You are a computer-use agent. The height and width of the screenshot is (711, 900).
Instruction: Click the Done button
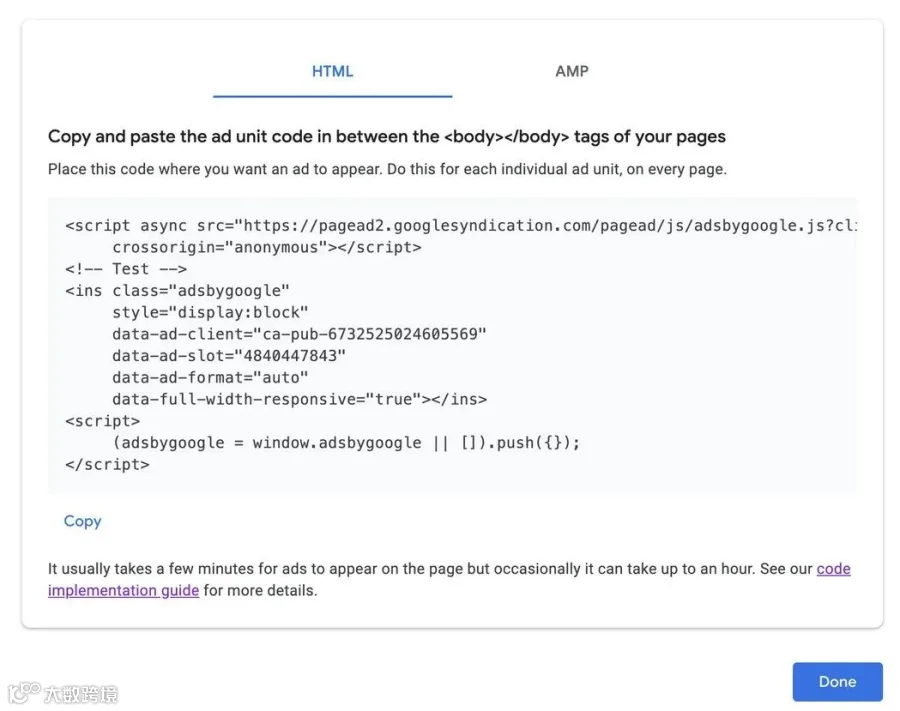coord(837,681)
